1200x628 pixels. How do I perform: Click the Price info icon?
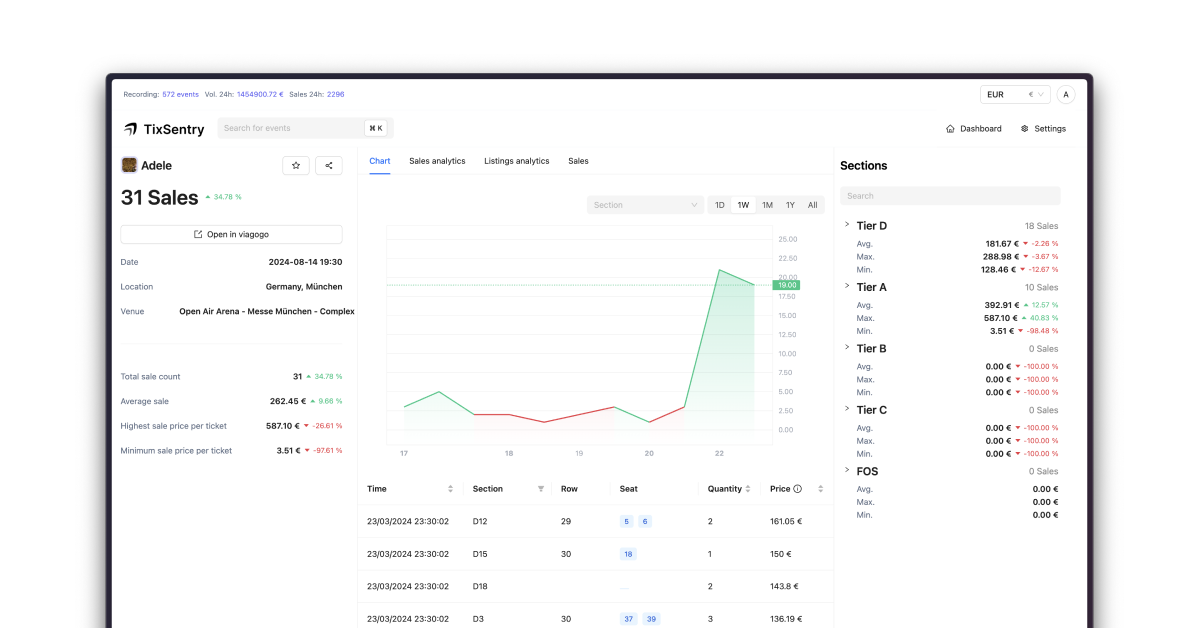[798, 489]
